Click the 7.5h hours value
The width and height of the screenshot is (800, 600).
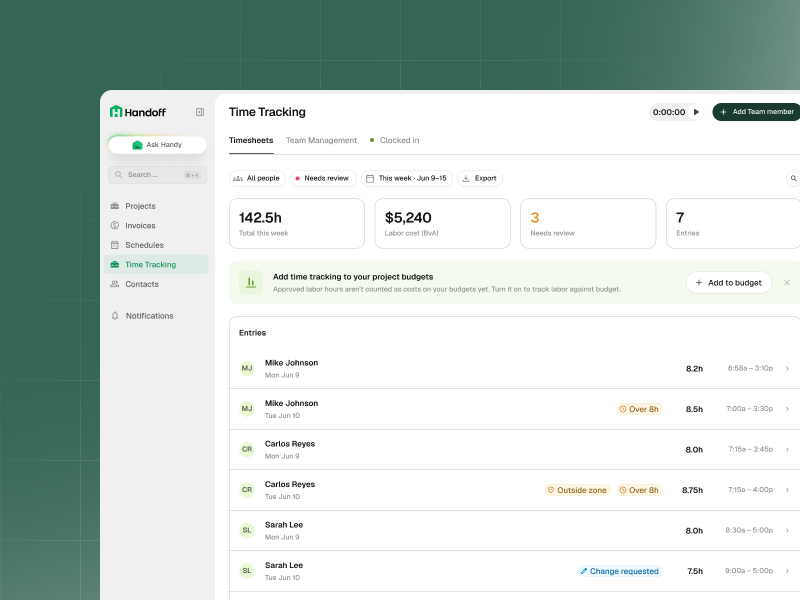click(x=695, y=571)
